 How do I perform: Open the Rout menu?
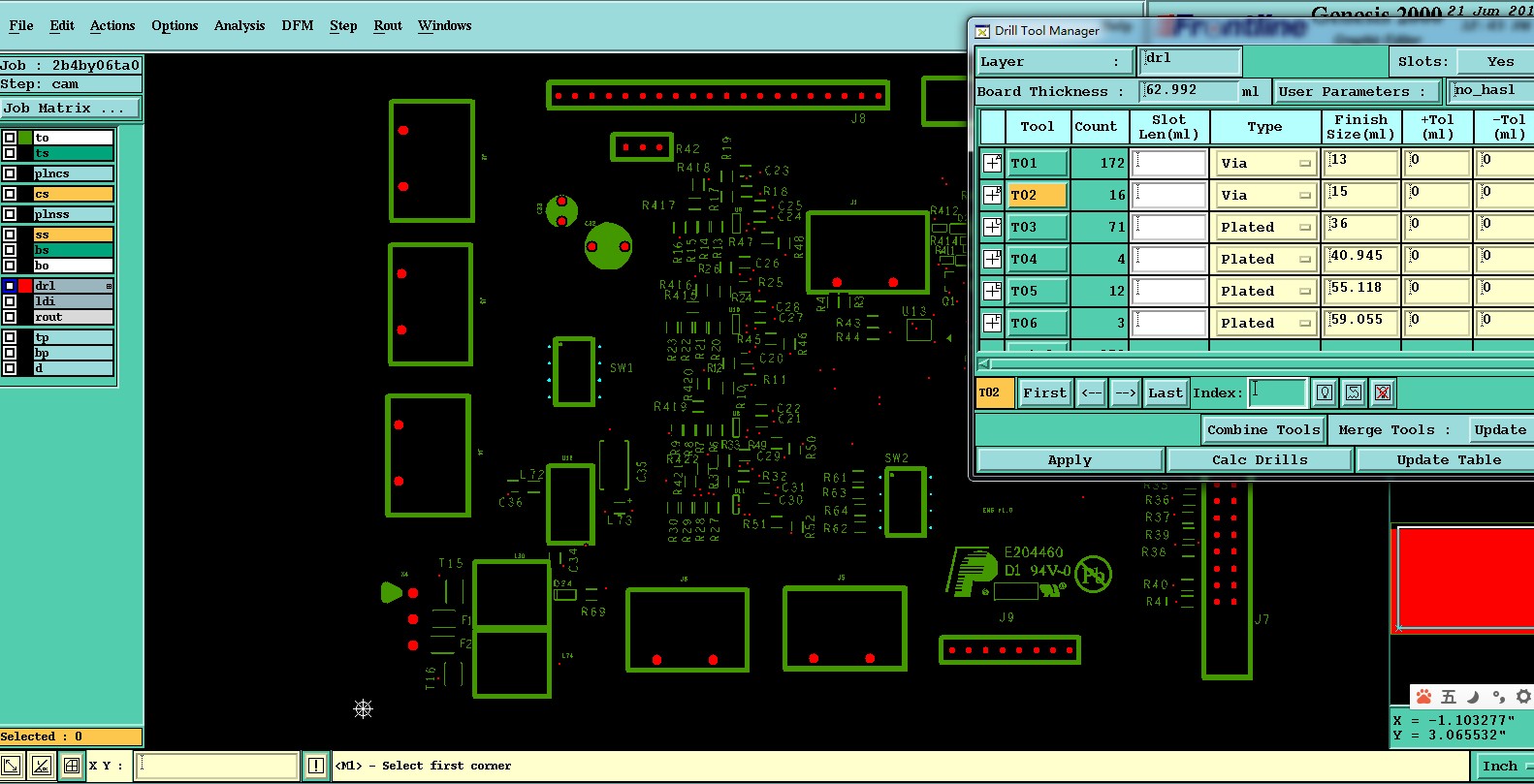point(388,25)
